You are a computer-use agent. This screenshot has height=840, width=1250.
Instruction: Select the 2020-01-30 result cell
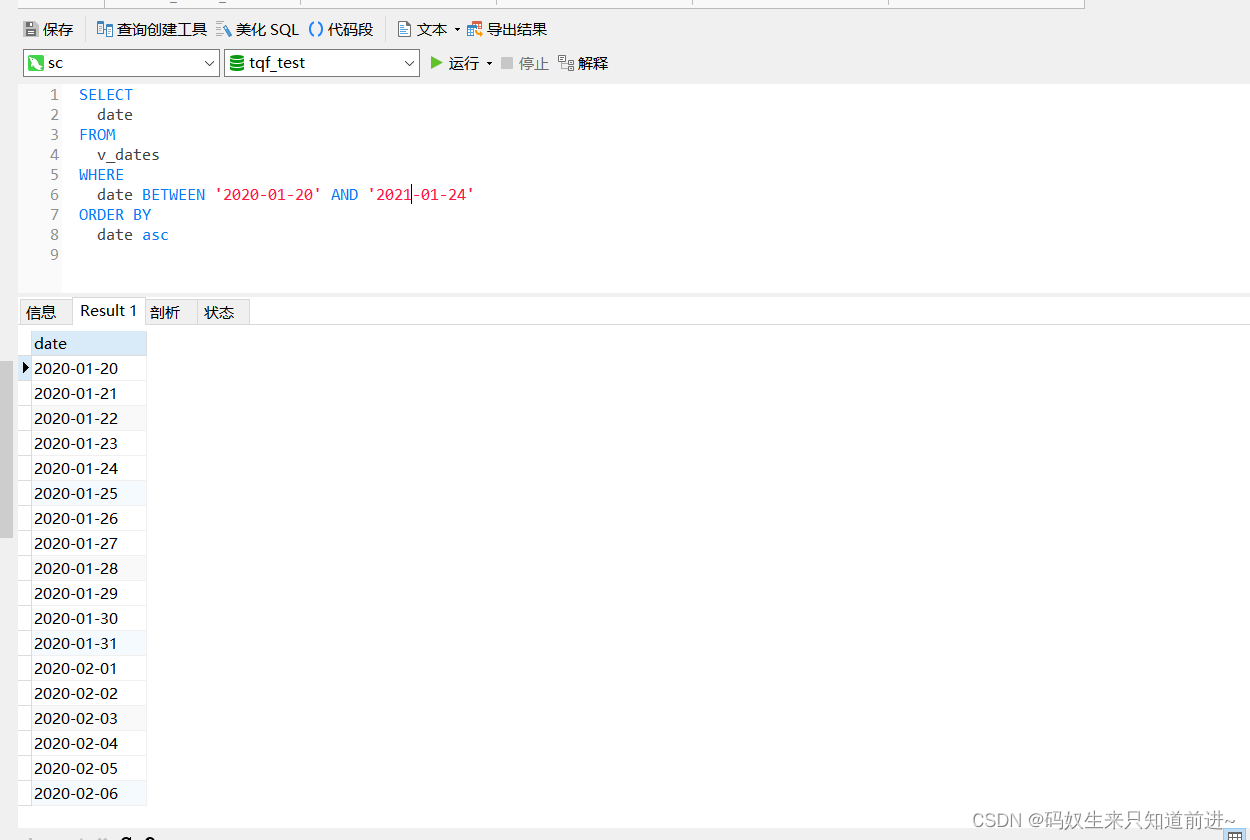(x=89, y=618)
